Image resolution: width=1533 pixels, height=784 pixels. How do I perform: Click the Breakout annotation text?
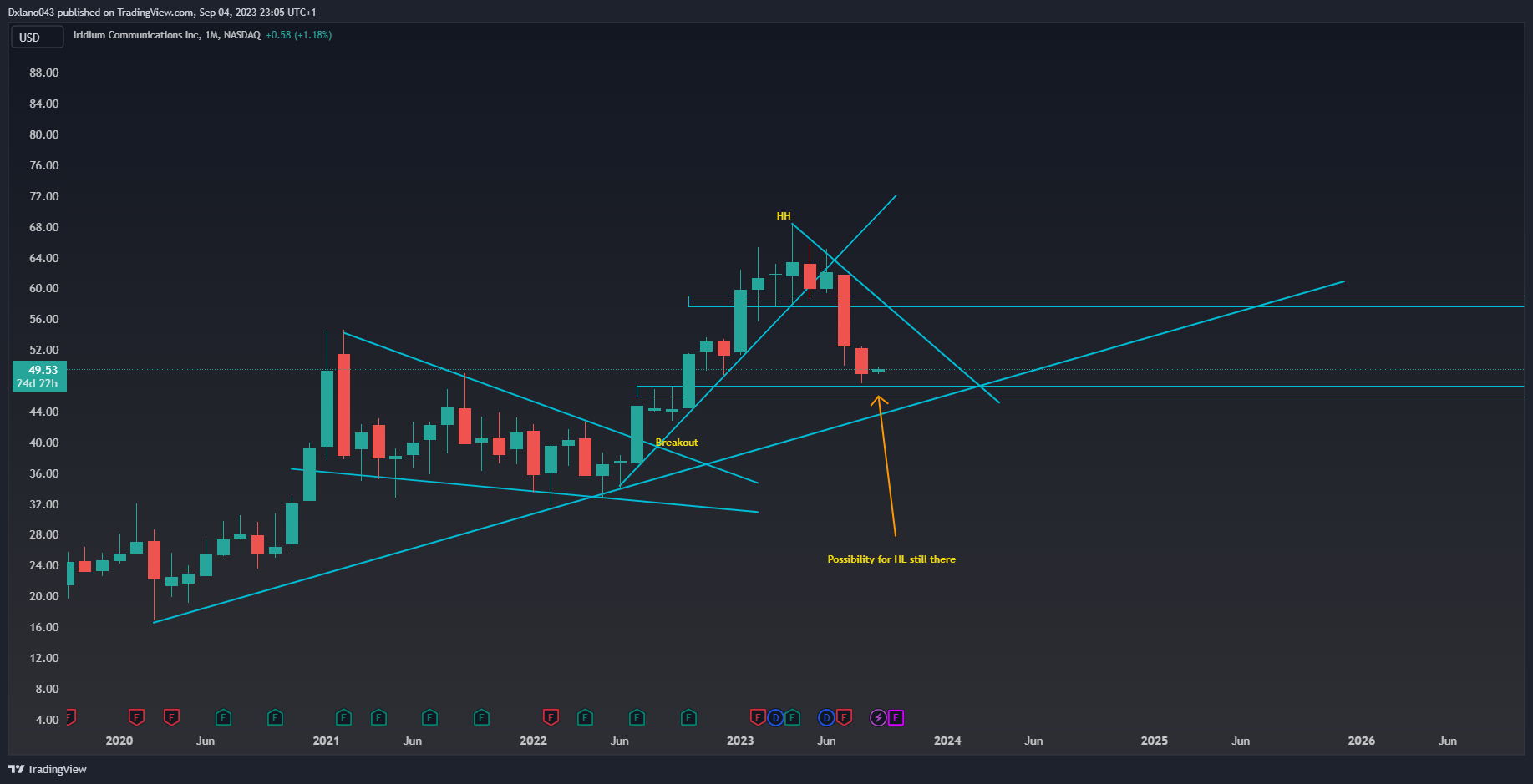(x=677, y=443)
